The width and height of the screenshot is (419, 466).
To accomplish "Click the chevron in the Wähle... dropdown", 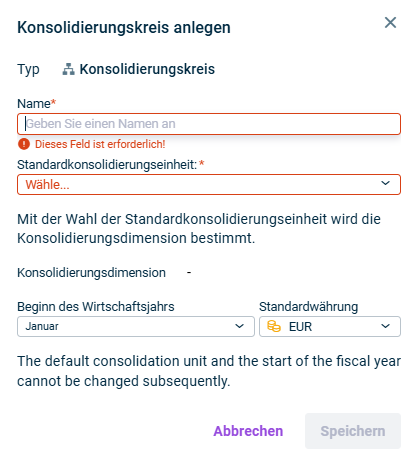I will click(385, 183).
